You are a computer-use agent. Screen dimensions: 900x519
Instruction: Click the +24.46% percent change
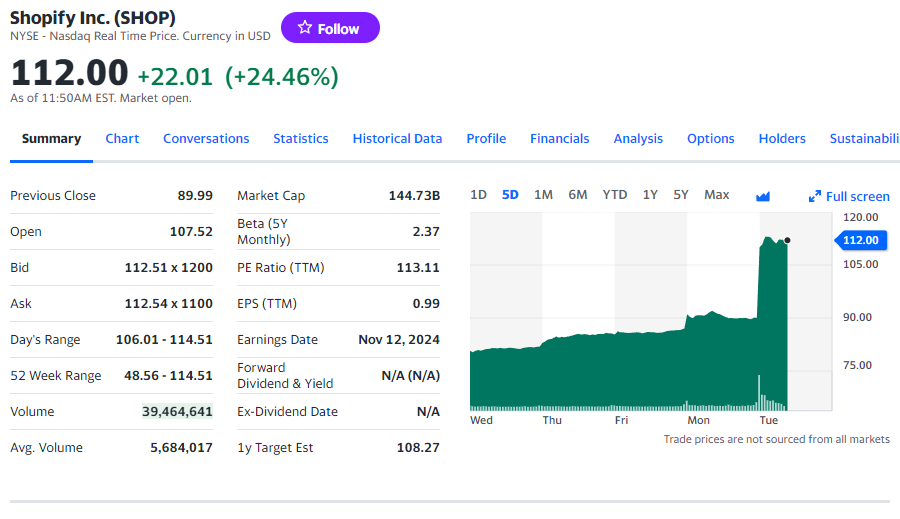[282, 76]
